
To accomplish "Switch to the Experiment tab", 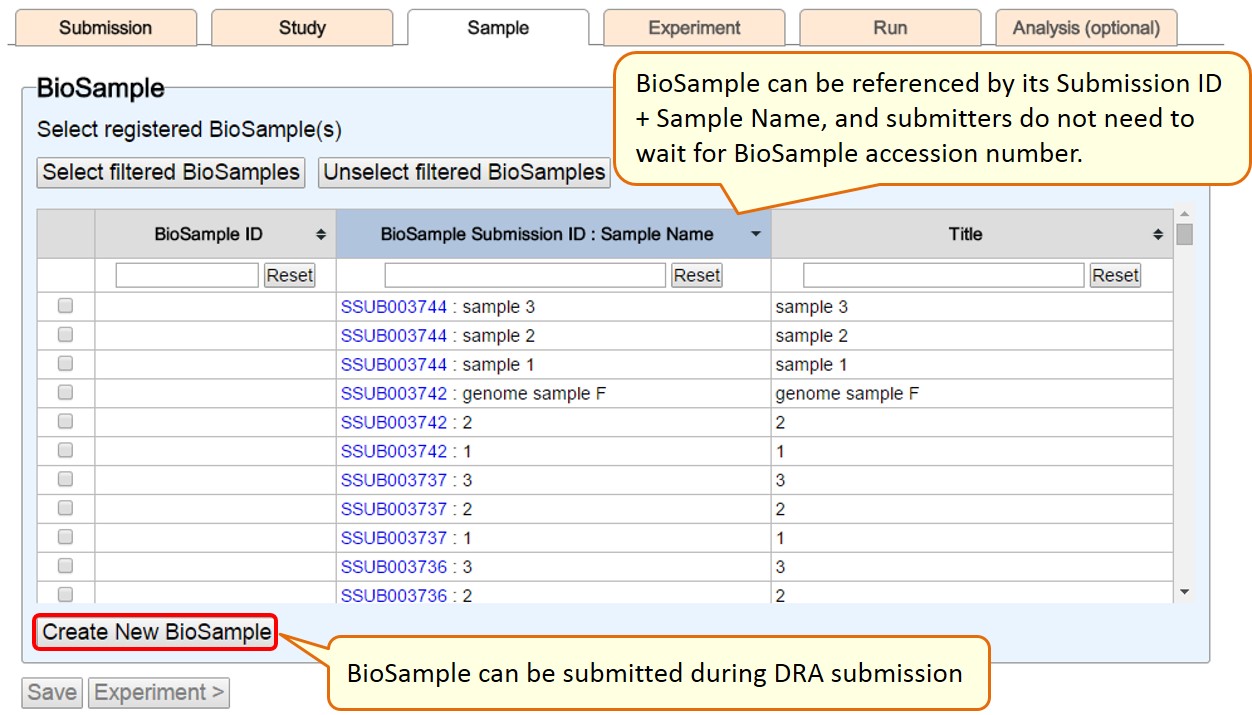I will (x=694, y=28).
